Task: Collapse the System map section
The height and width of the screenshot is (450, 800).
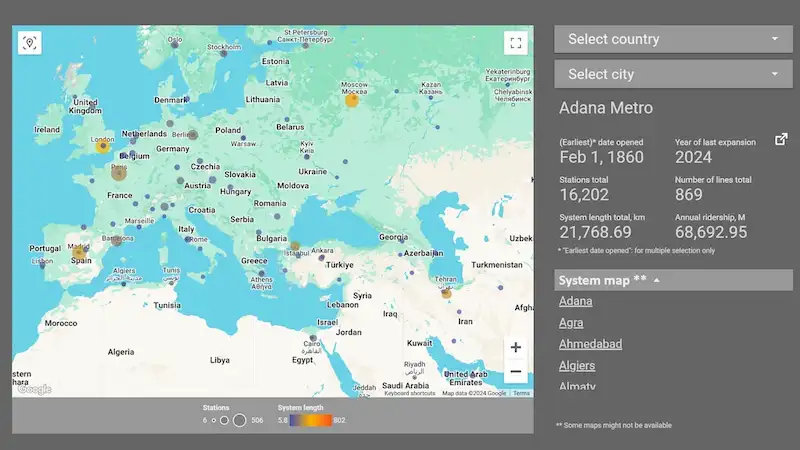Action: 673,280
